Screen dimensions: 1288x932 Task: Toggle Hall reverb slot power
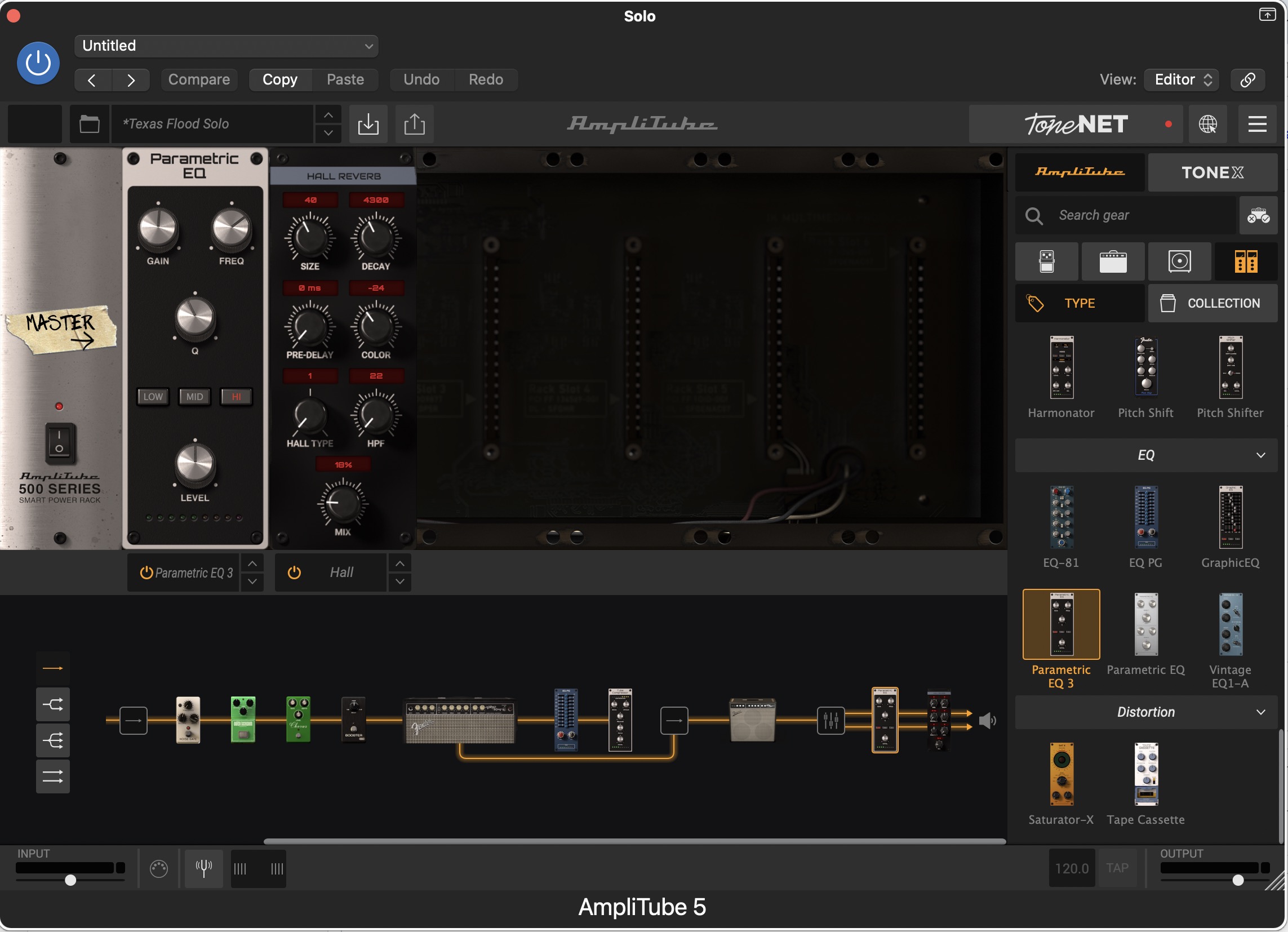click(x=294, y=572)
